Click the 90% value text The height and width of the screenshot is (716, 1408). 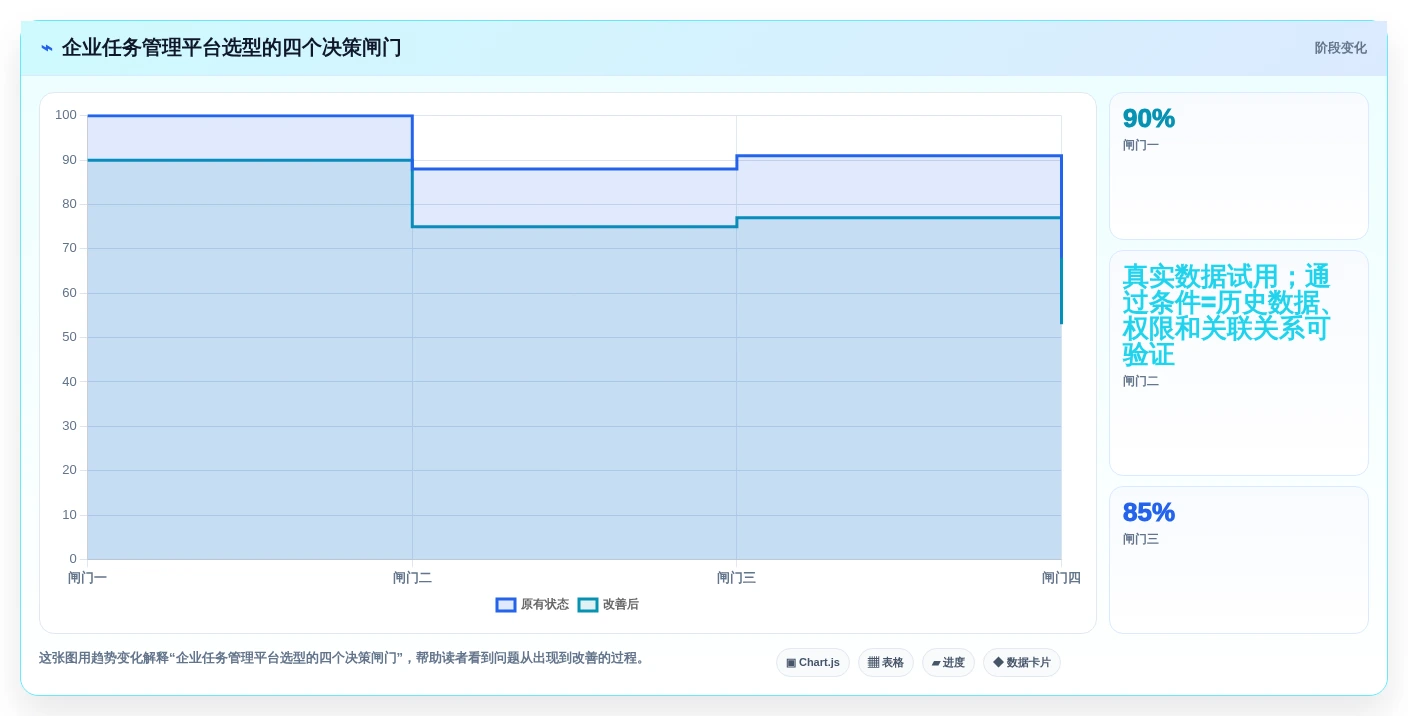click(1148, 118)
